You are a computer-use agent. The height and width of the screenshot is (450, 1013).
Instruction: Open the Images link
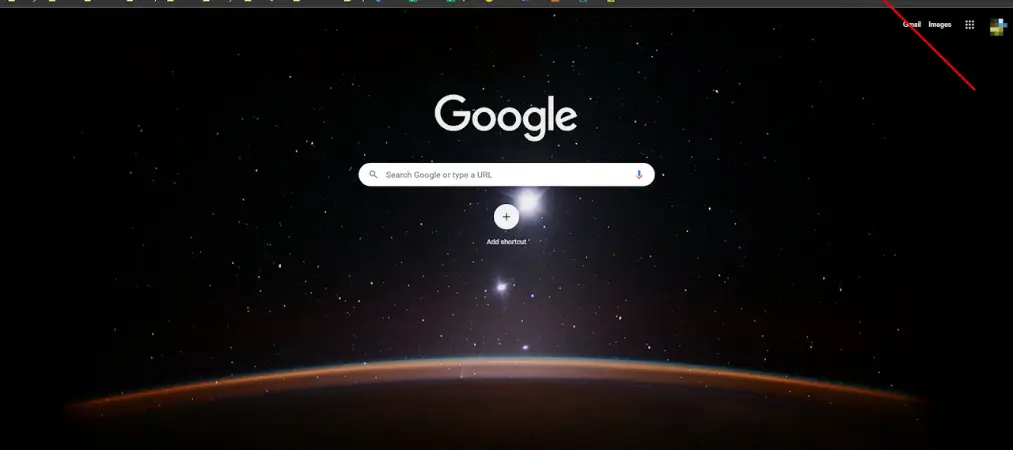[x=939, y=25]
